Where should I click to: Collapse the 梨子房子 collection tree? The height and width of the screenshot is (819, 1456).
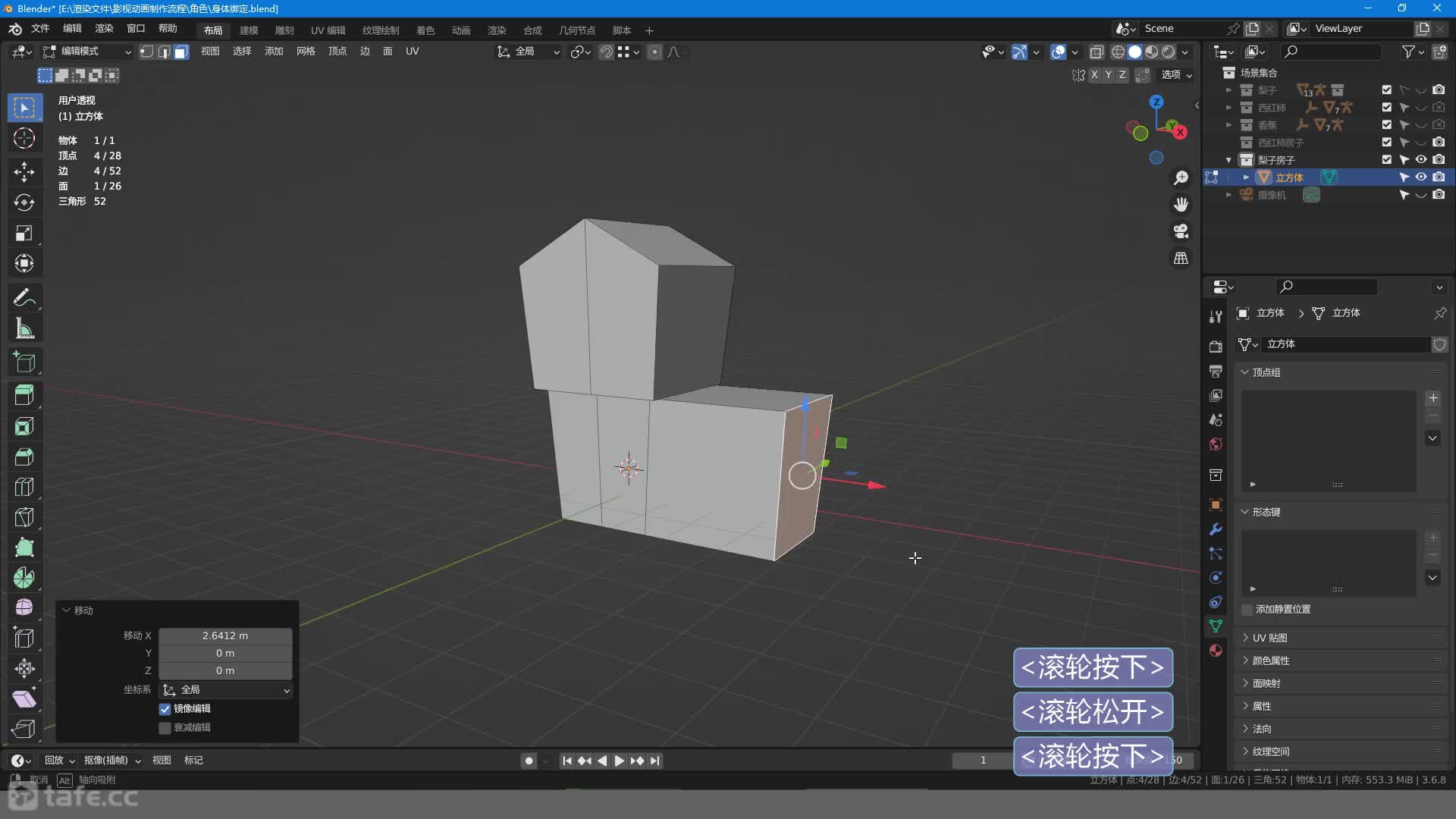coord(1228,160)
